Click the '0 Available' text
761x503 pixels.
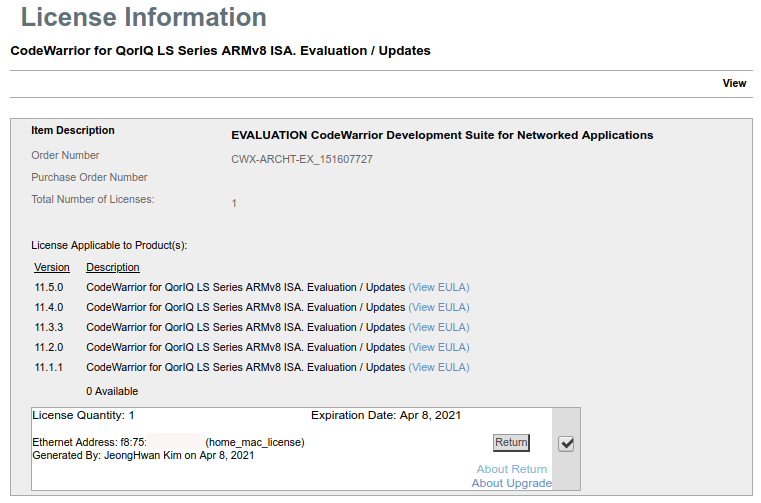pyautogui.click(x=112, y=391)
